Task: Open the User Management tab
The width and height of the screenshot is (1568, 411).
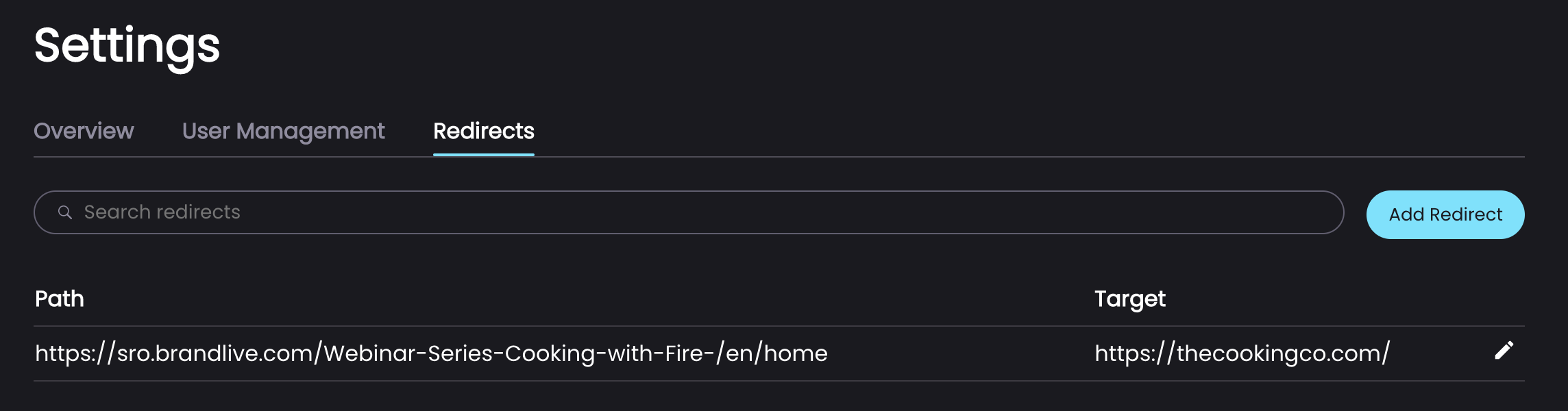Action: [x=283, y=131]
